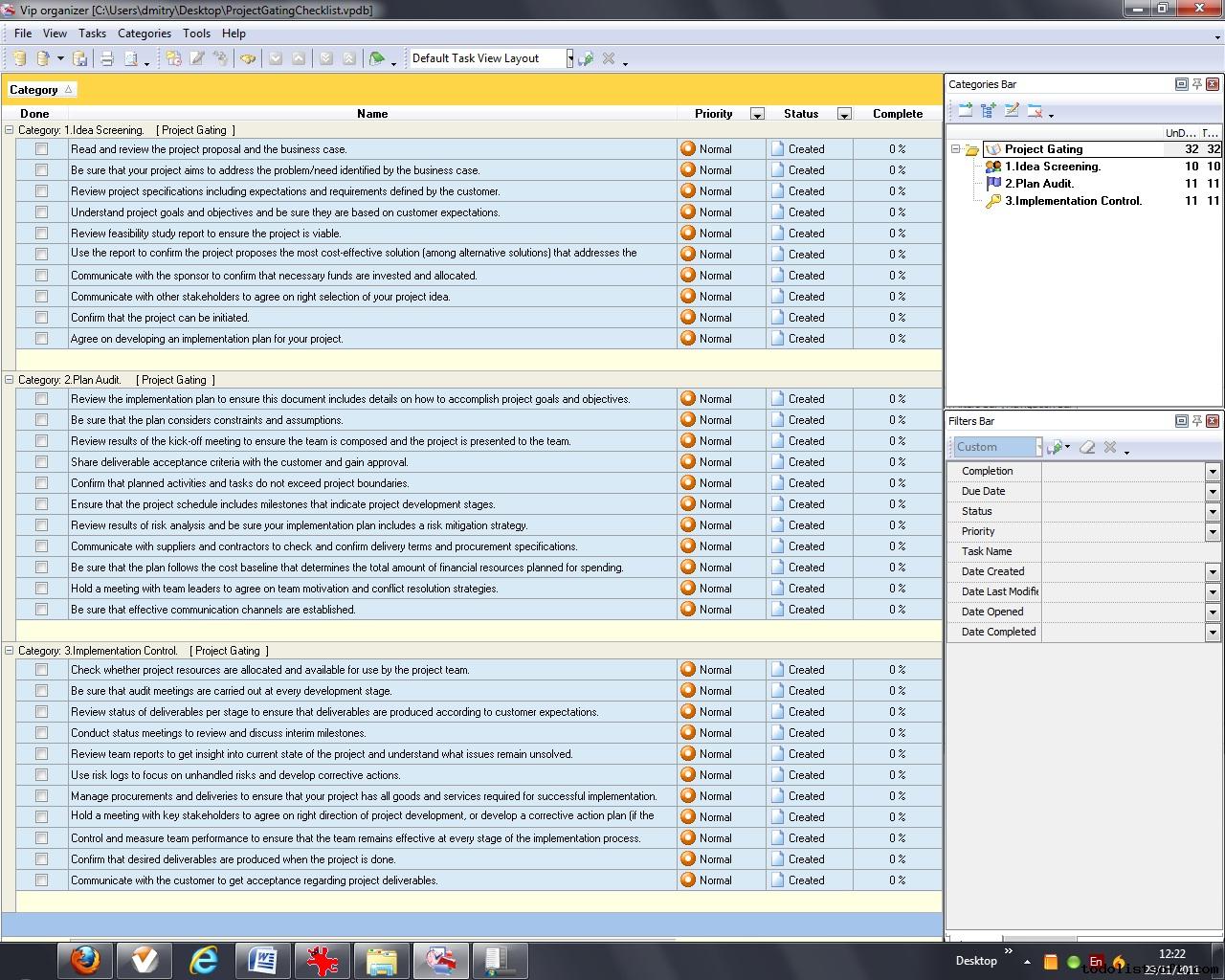
Task: Click the Edit Category pencil icon
Action: coord(1012,111)
